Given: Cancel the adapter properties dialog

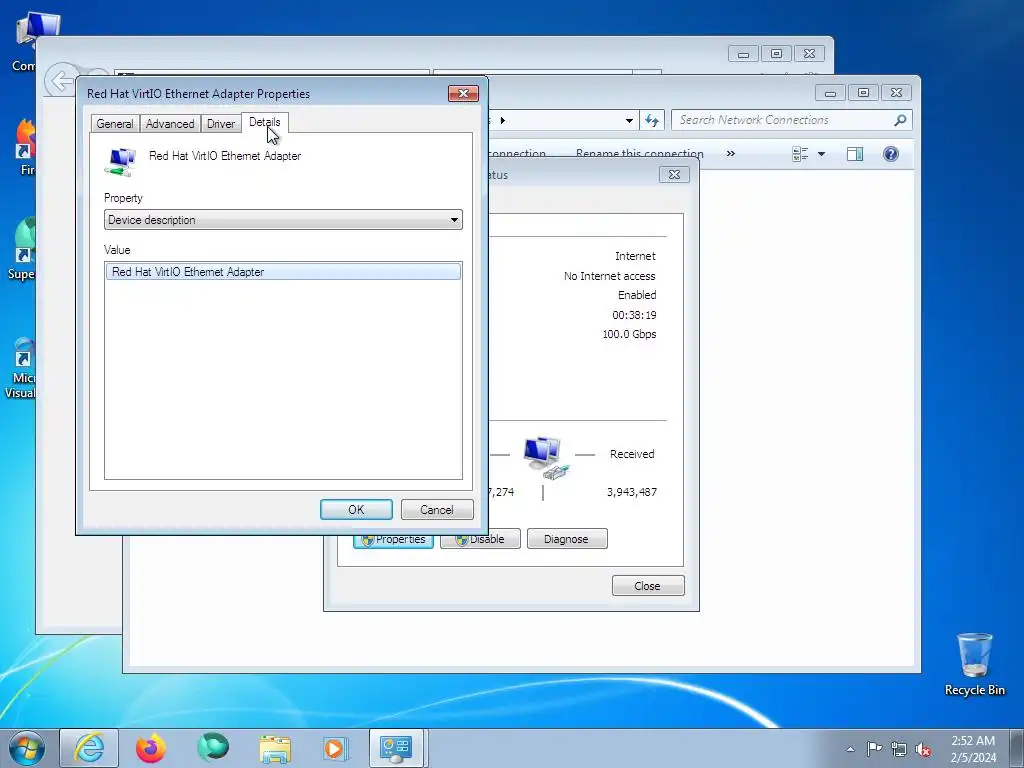Looking at the screenshot, I should pyautogui.click(x=437, y=509).
